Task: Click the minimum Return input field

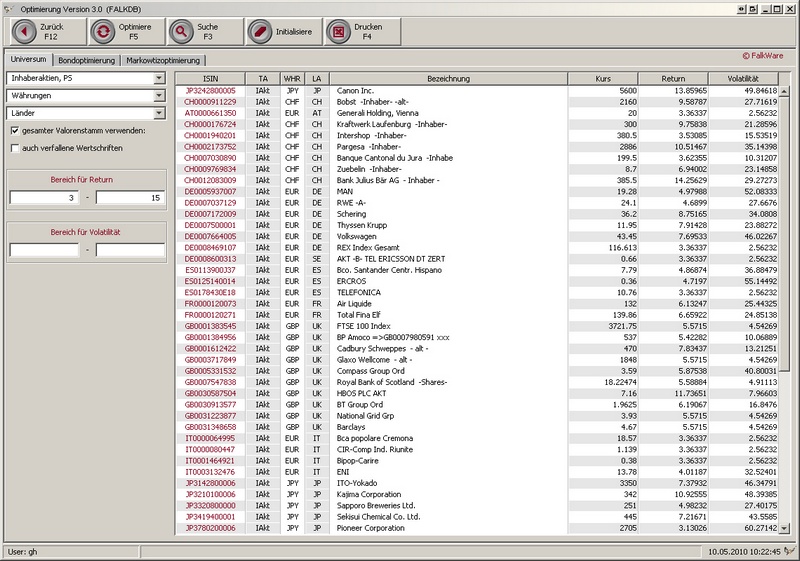Action: (44, 198)
